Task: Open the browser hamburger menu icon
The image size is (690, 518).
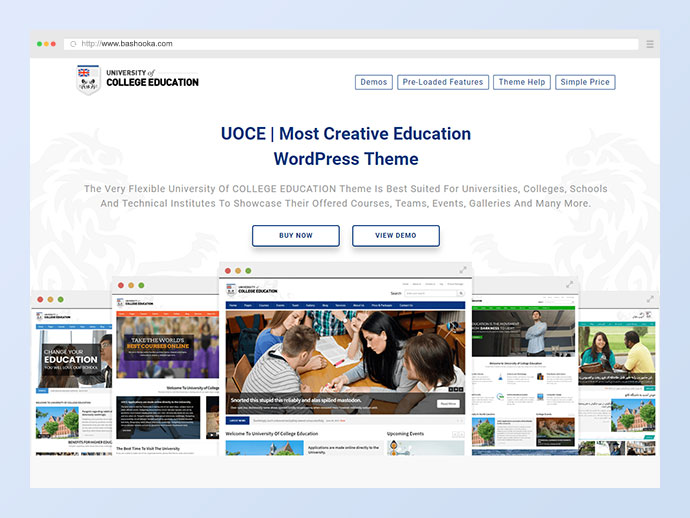Action: pos(650,44)
